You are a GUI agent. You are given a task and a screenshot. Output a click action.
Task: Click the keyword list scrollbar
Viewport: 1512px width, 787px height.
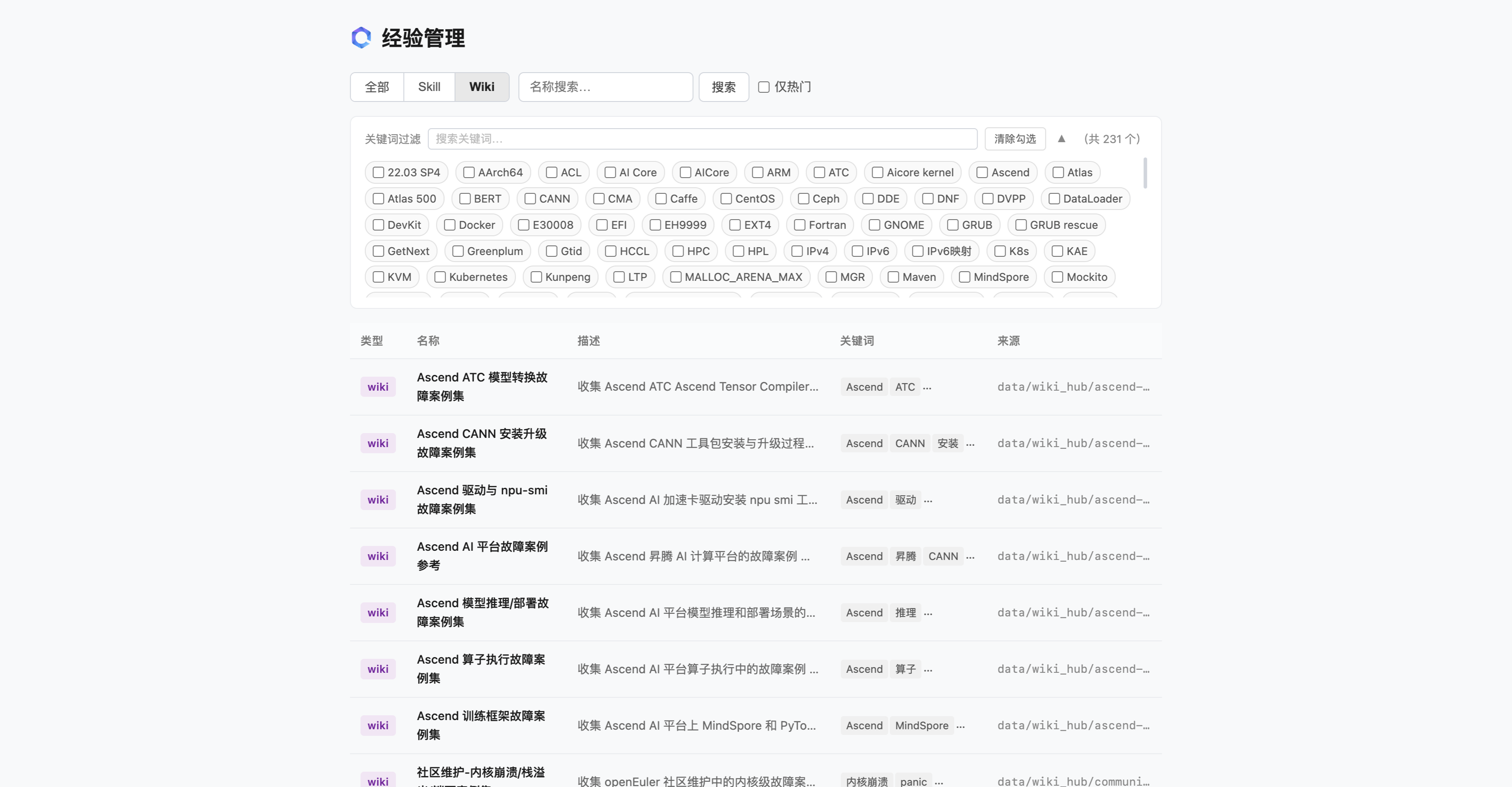1145,173
